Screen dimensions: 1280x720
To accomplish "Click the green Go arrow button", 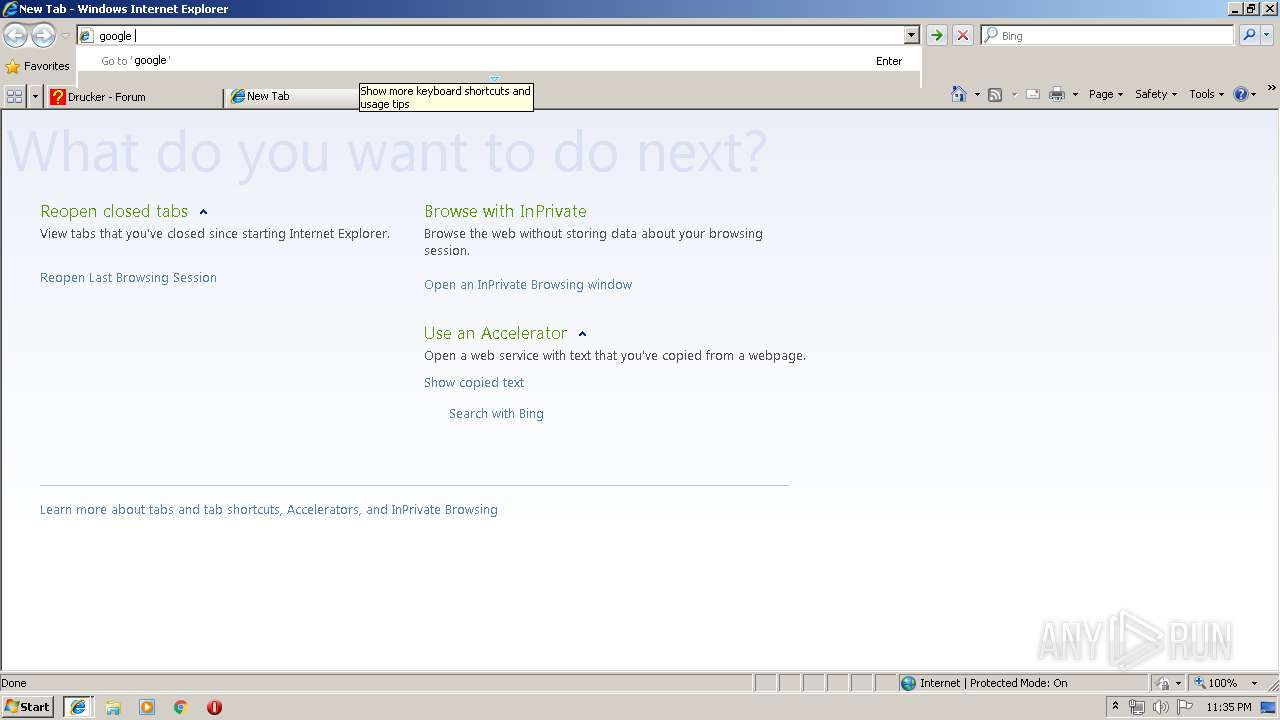I will [936, 36].
